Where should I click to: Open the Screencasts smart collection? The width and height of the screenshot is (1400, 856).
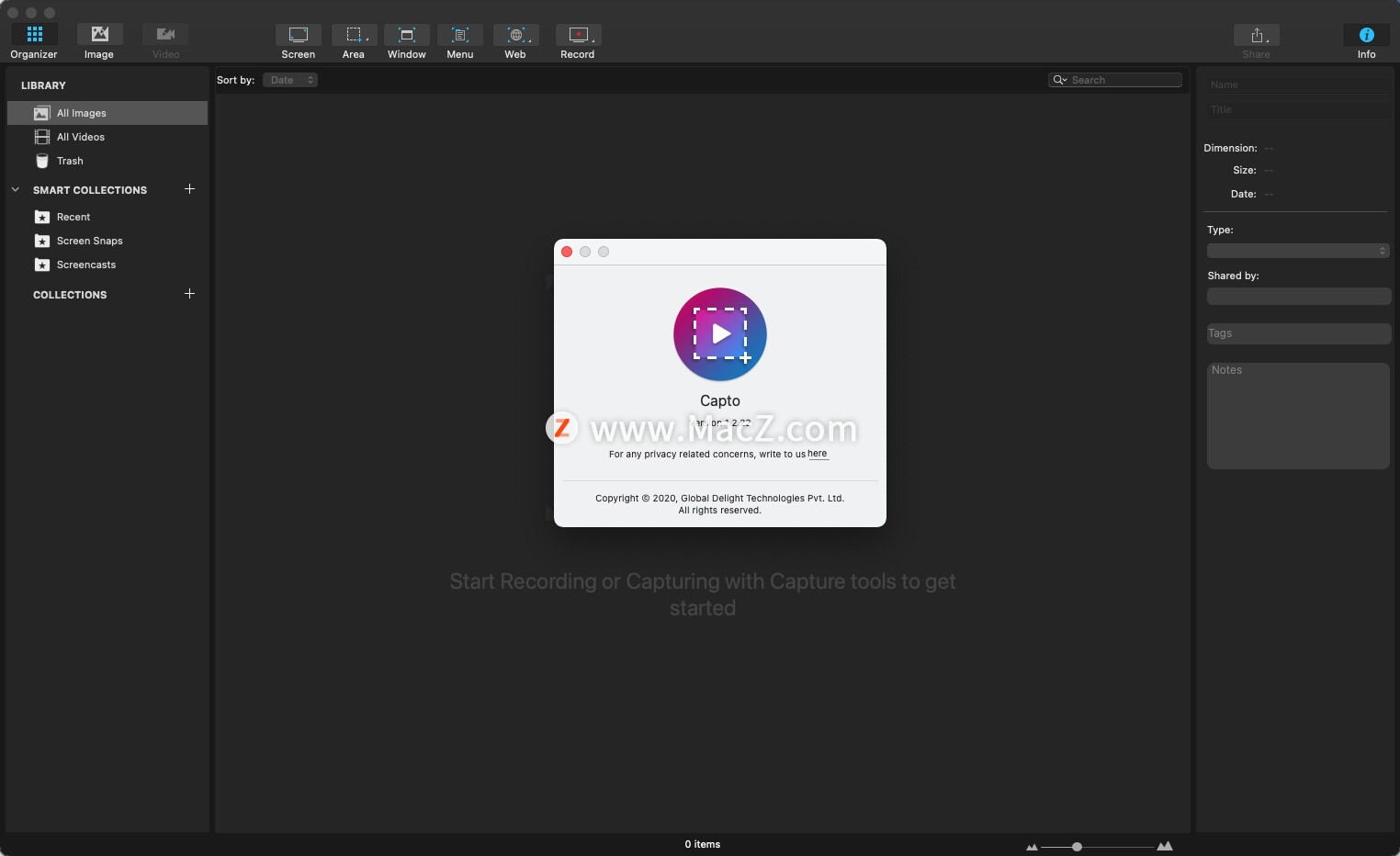coord(107,265)
